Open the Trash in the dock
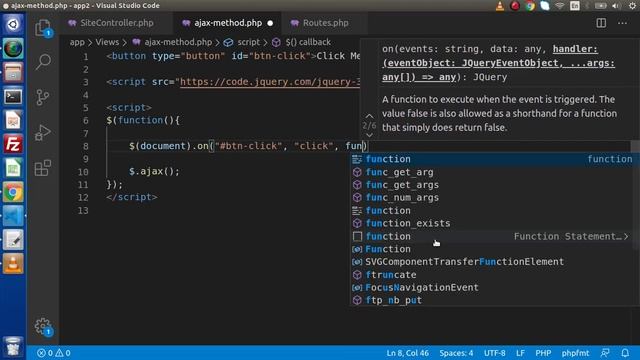 click(x=13, y=346)
